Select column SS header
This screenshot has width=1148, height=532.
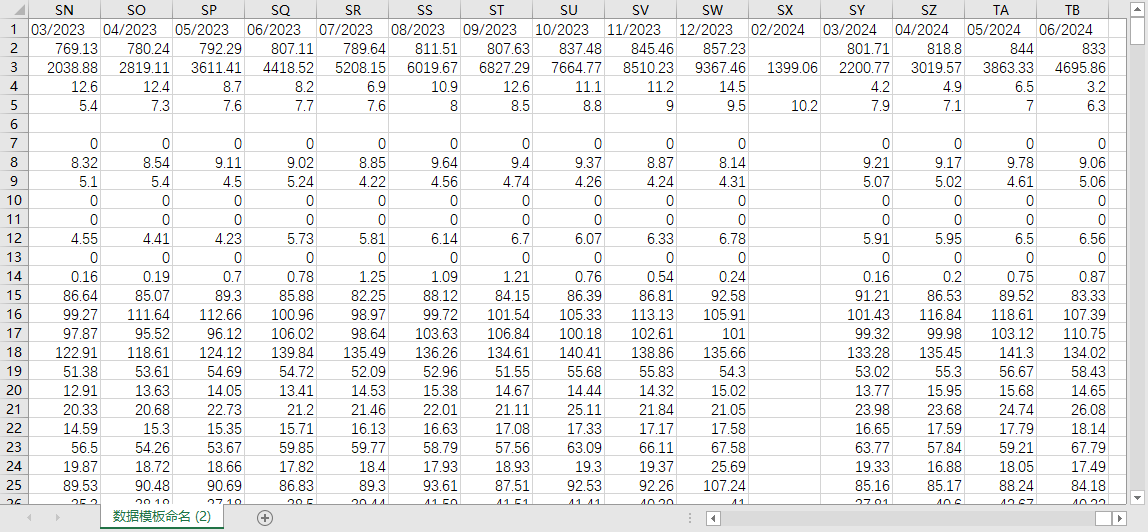pyautogui.click(x=425, y=10)
